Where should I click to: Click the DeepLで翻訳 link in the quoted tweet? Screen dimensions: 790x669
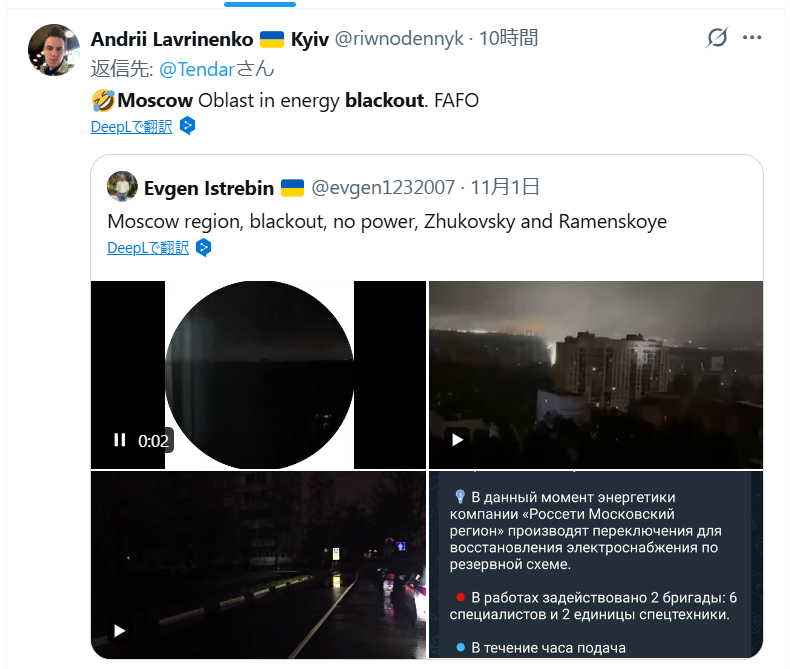point(148,248)
